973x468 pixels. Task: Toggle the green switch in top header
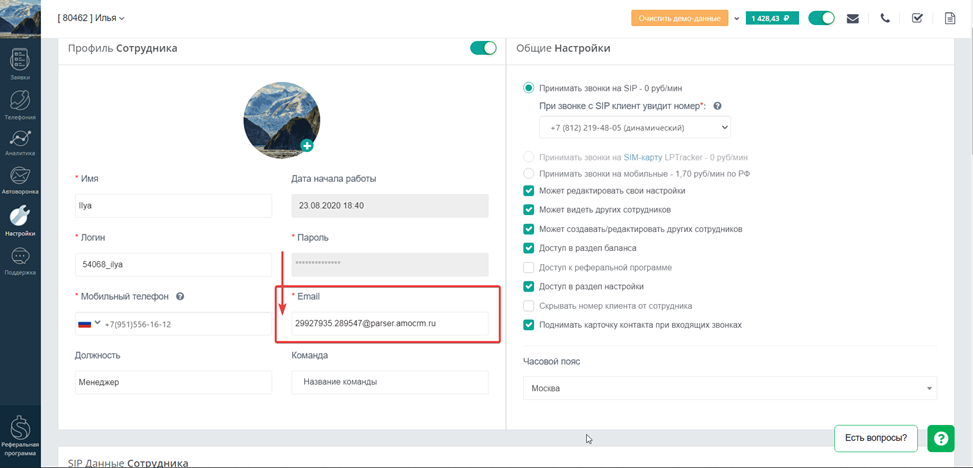(821, 18)
